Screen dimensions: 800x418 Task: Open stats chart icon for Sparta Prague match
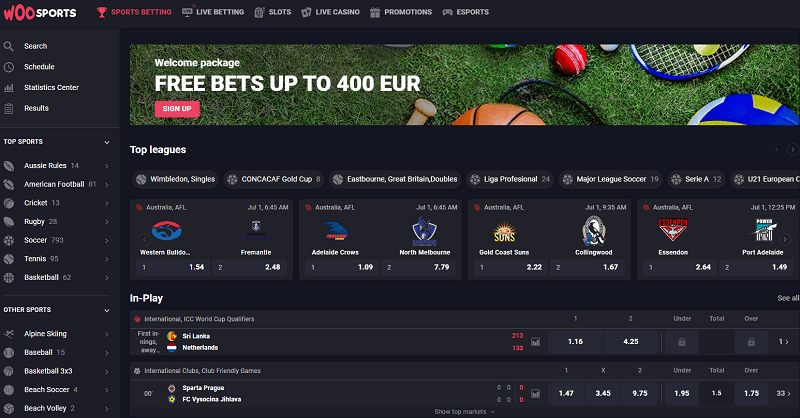pos(535,394)
